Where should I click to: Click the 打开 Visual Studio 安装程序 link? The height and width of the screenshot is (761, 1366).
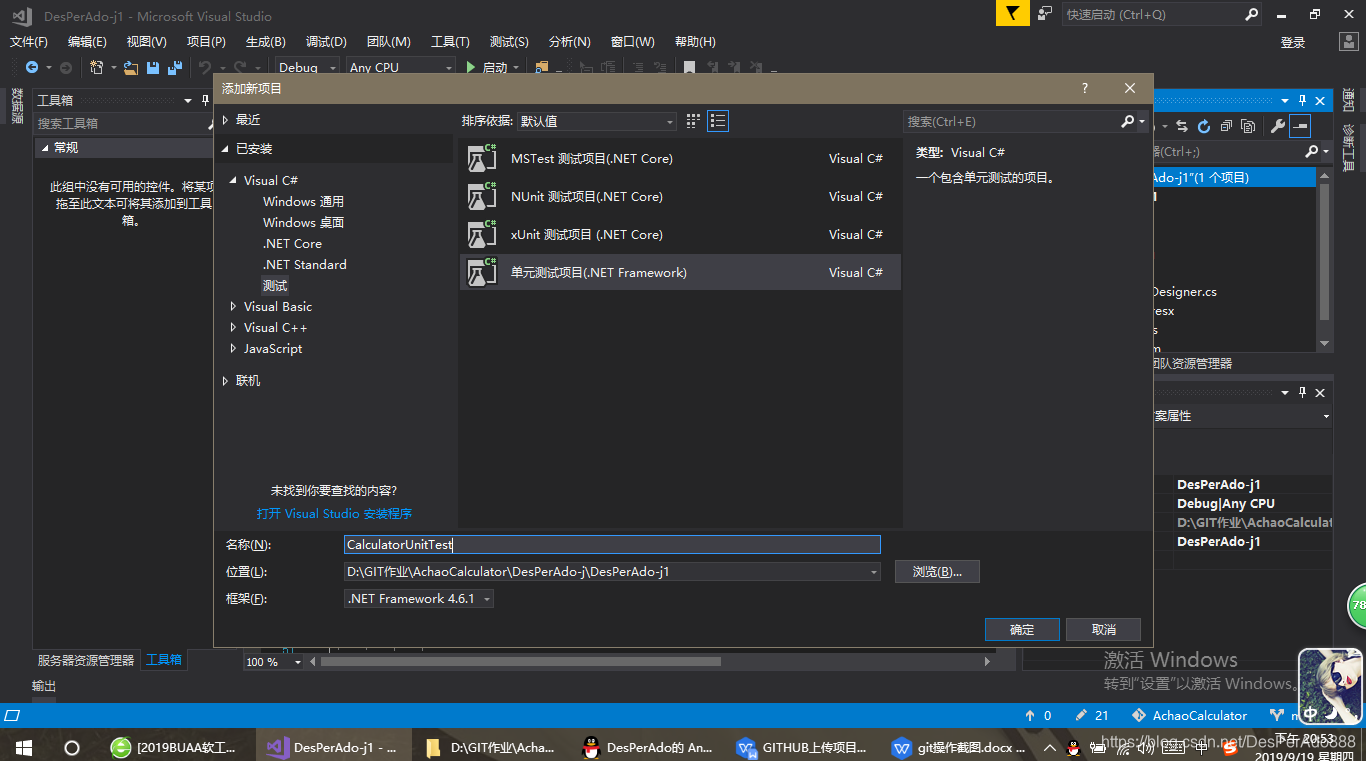pyautogui.click(x=334, y=514)
